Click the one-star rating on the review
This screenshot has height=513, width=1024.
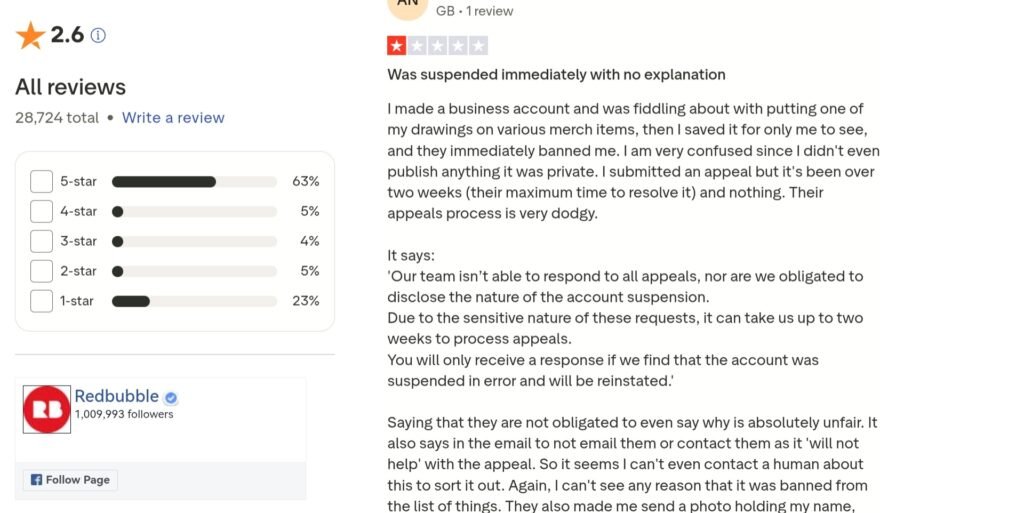[x=397, y=45]
